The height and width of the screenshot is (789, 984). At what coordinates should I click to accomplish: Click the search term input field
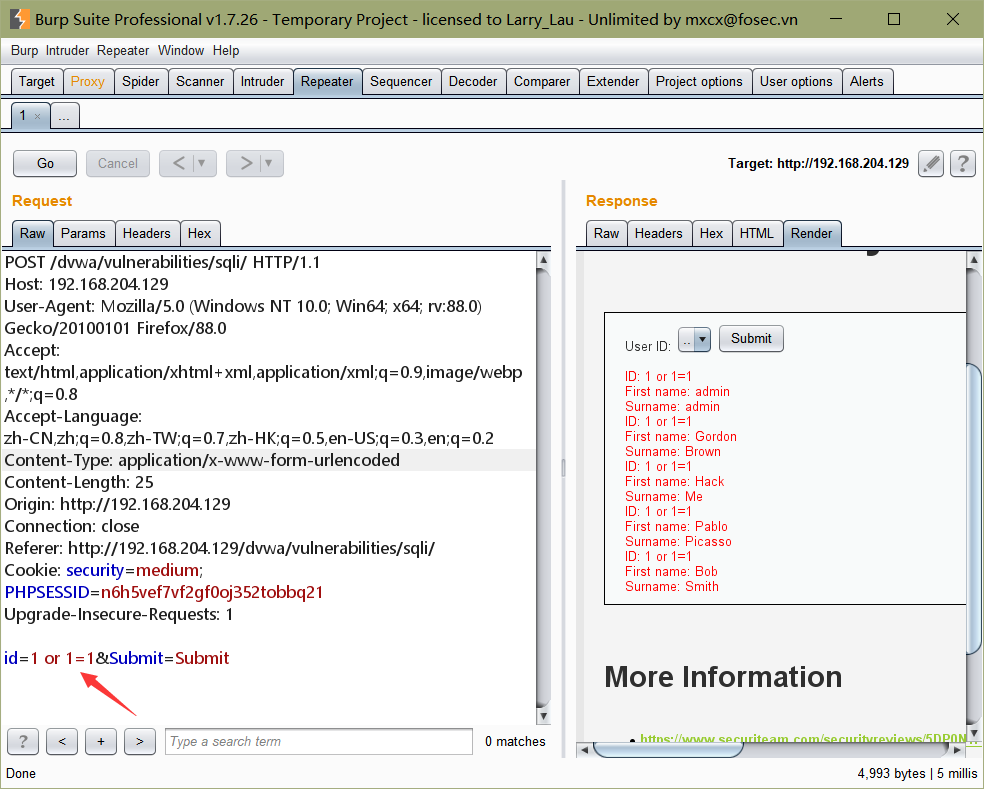pyautogui.click(x=319, y=741)
